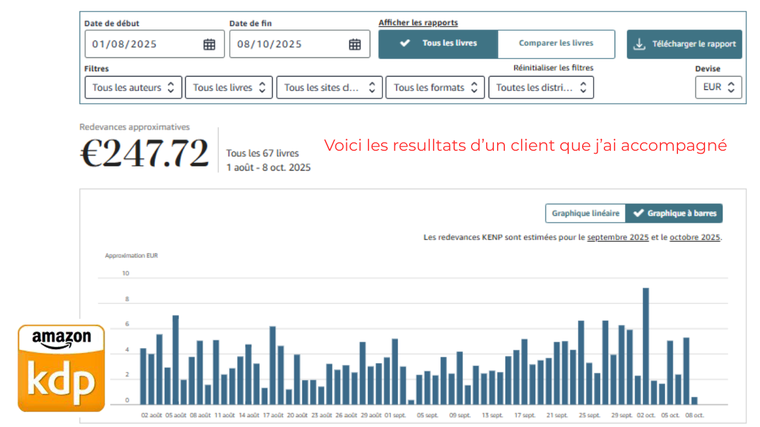The image size is (760, 427).
Task: Open the end date calendar picker icon
Action: click(x=354, y=45)
